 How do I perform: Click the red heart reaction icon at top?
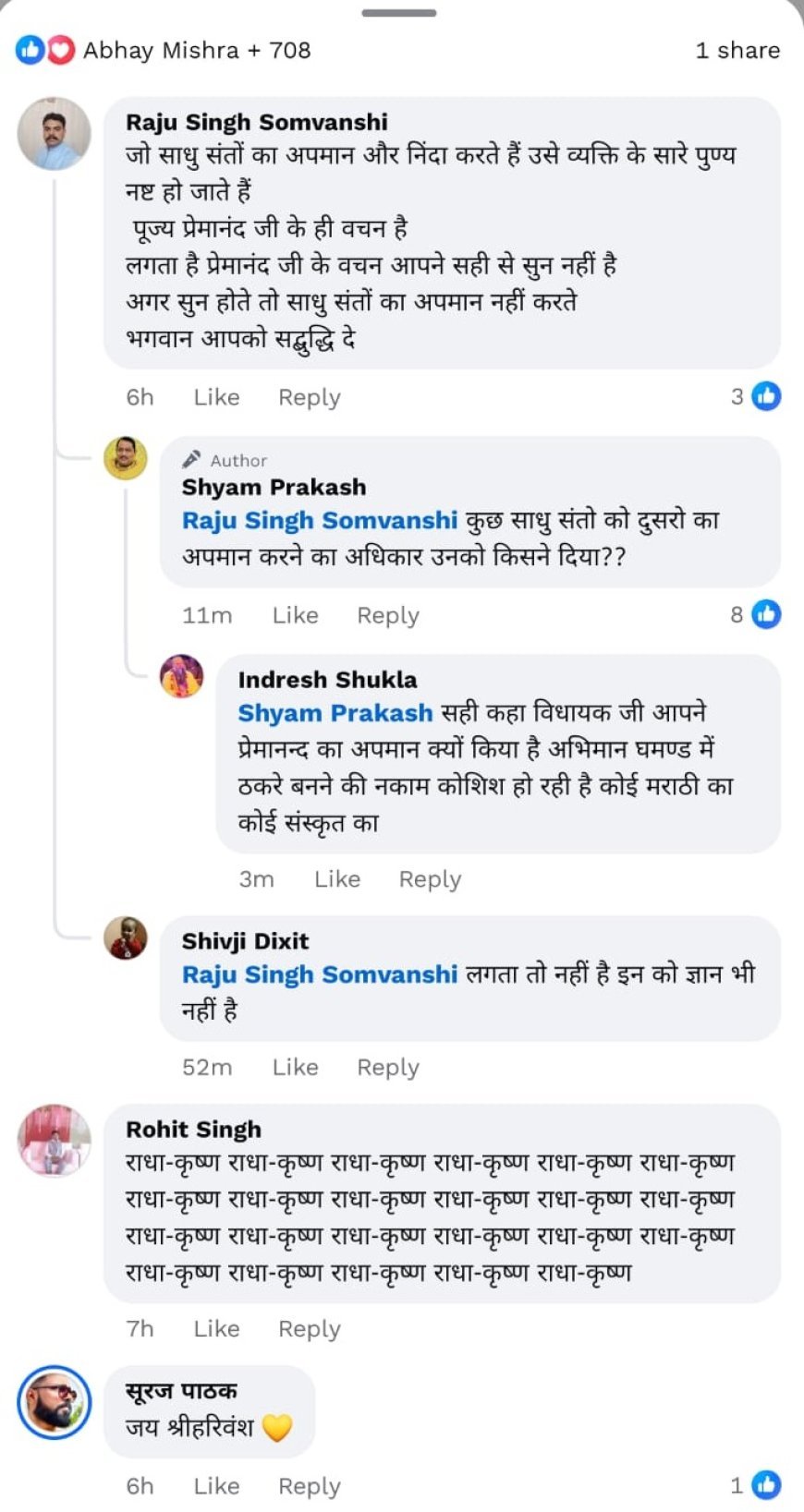60,50
